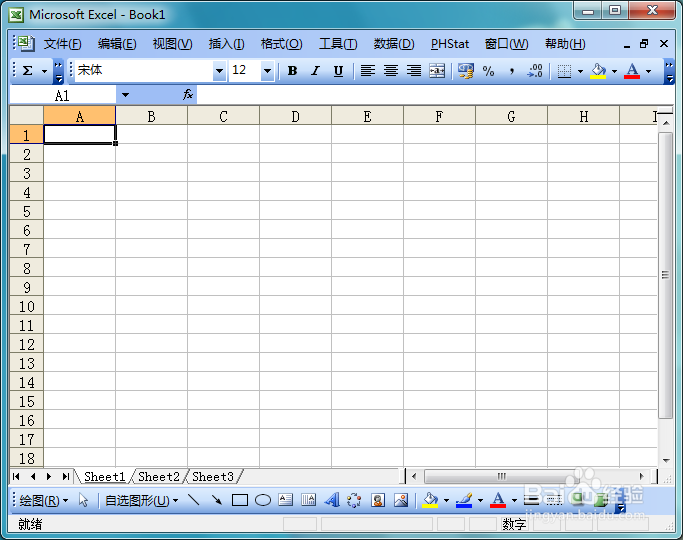Apply cell Borders icon

[565, 71]
